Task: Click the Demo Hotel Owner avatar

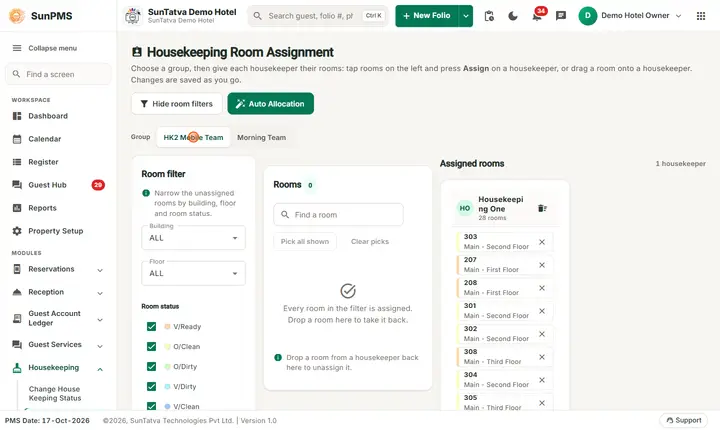Action: click(x=587, y=16)
